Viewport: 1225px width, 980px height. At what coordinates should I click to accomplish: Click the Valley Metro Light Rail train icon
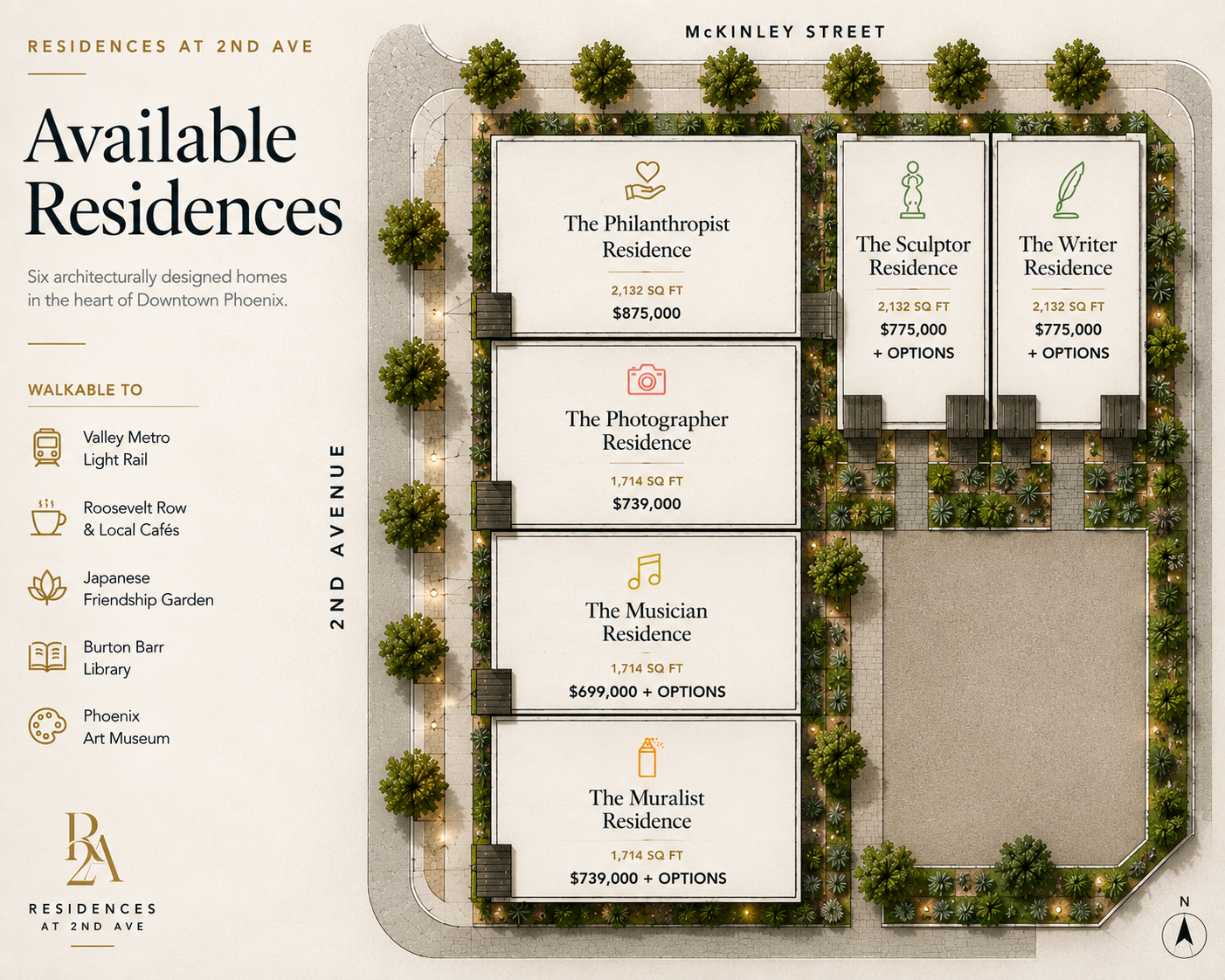tap(47, 447)
